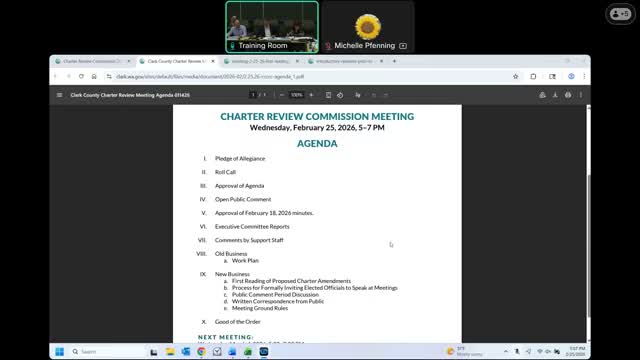
Task: Click 'Public Comment Period Discussion' sub-item
Action: [x=275, y=294]
